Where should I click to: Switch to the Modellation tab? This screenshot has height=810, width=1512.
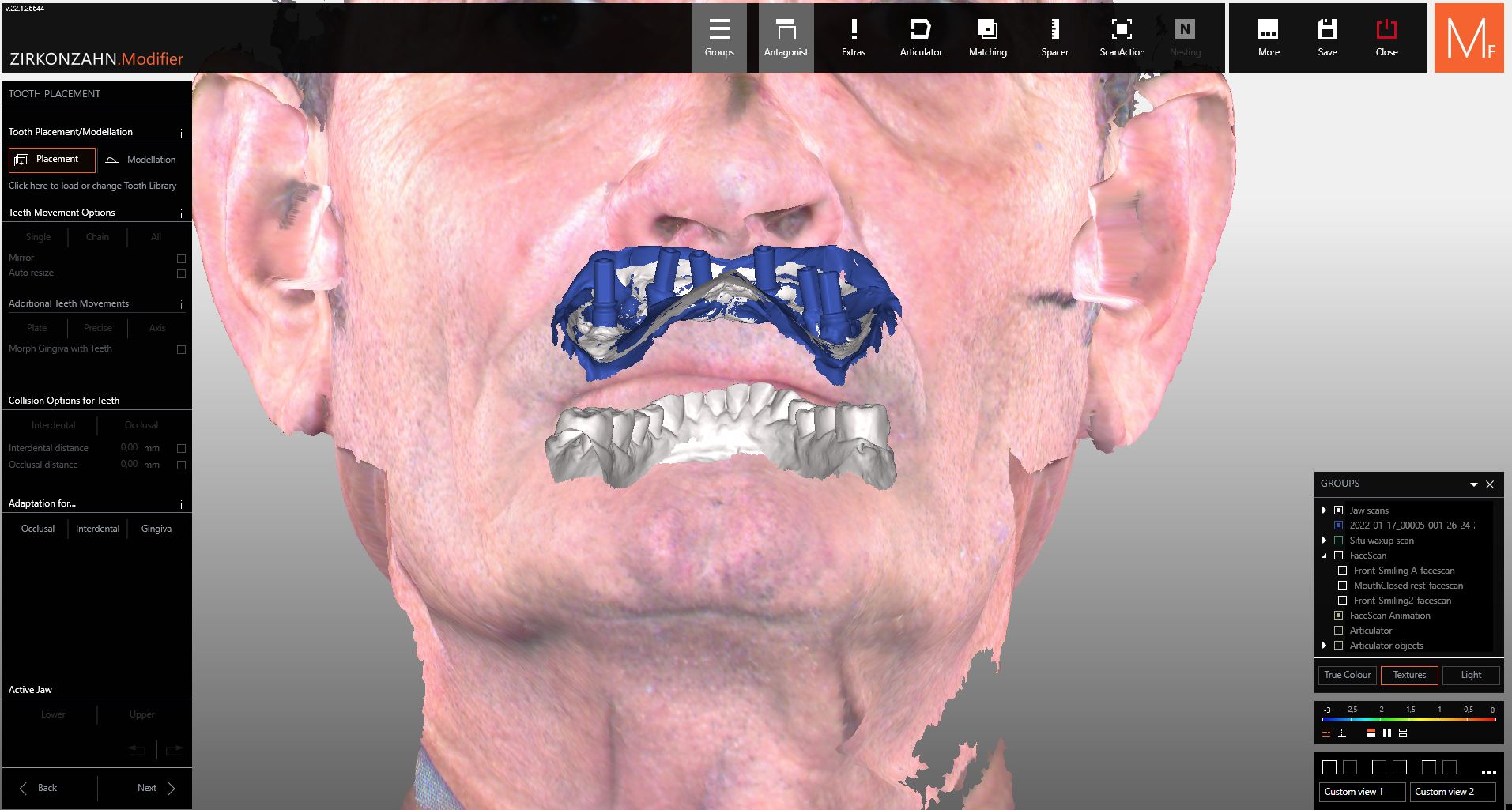(142, 160)
